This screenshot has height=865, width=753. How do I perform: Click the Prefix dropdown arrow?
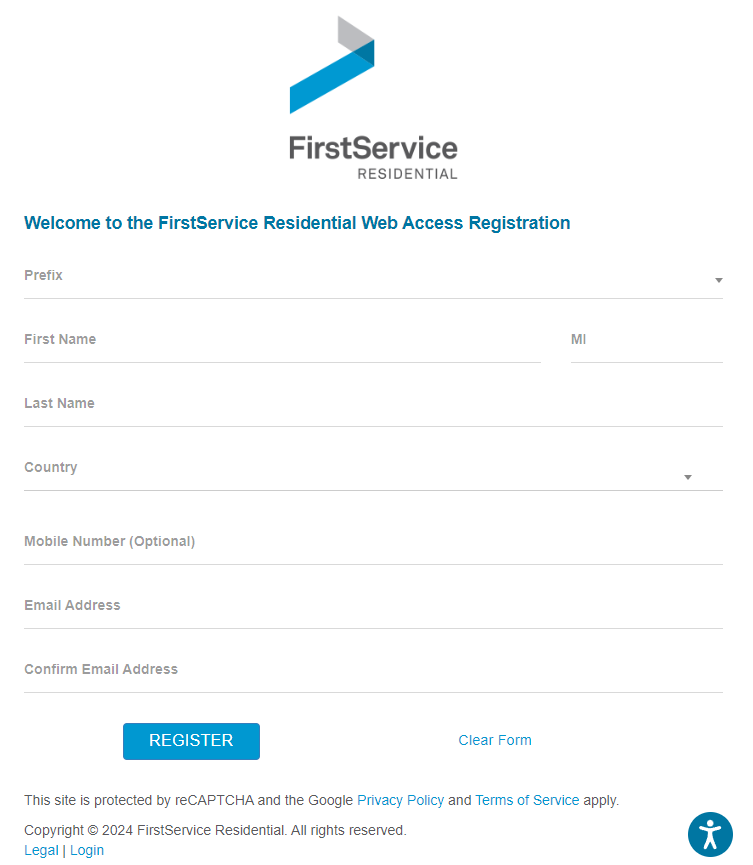click(718, 280)
